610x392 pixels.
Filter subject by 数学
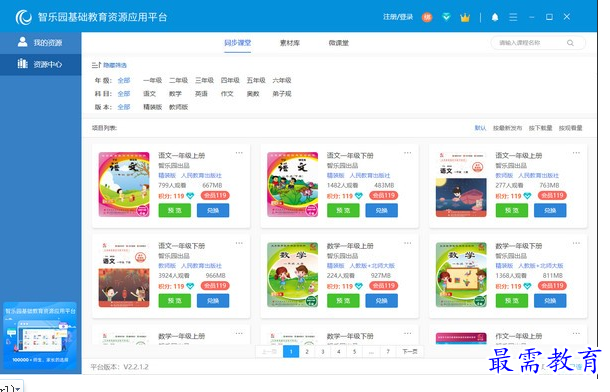click(175, 94)
